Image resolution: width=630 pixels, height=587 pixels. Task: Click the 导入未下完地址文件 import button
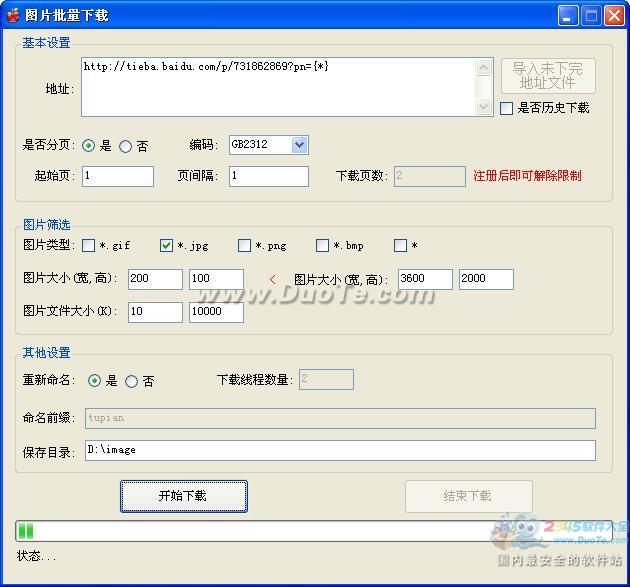(548, 76)
